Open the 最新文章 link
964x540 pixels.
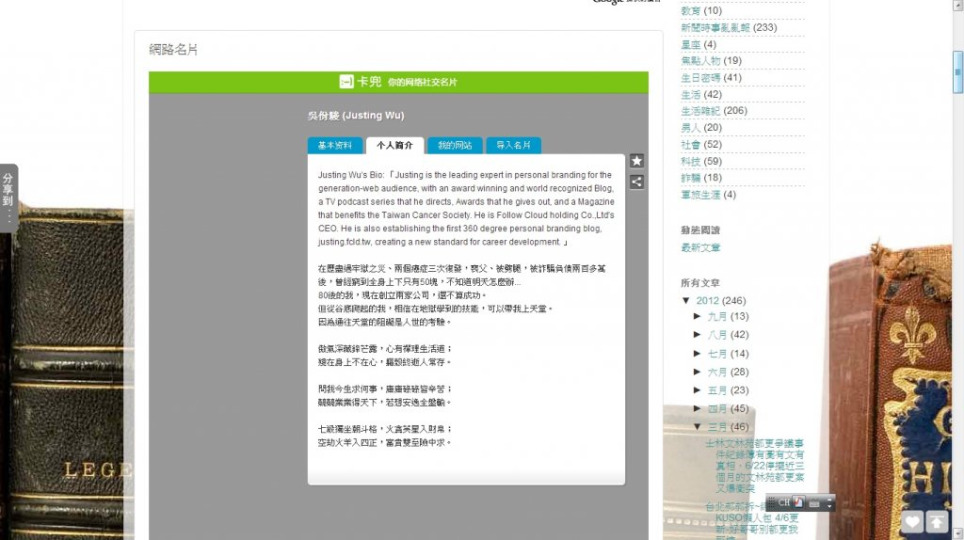pos(700,248)
